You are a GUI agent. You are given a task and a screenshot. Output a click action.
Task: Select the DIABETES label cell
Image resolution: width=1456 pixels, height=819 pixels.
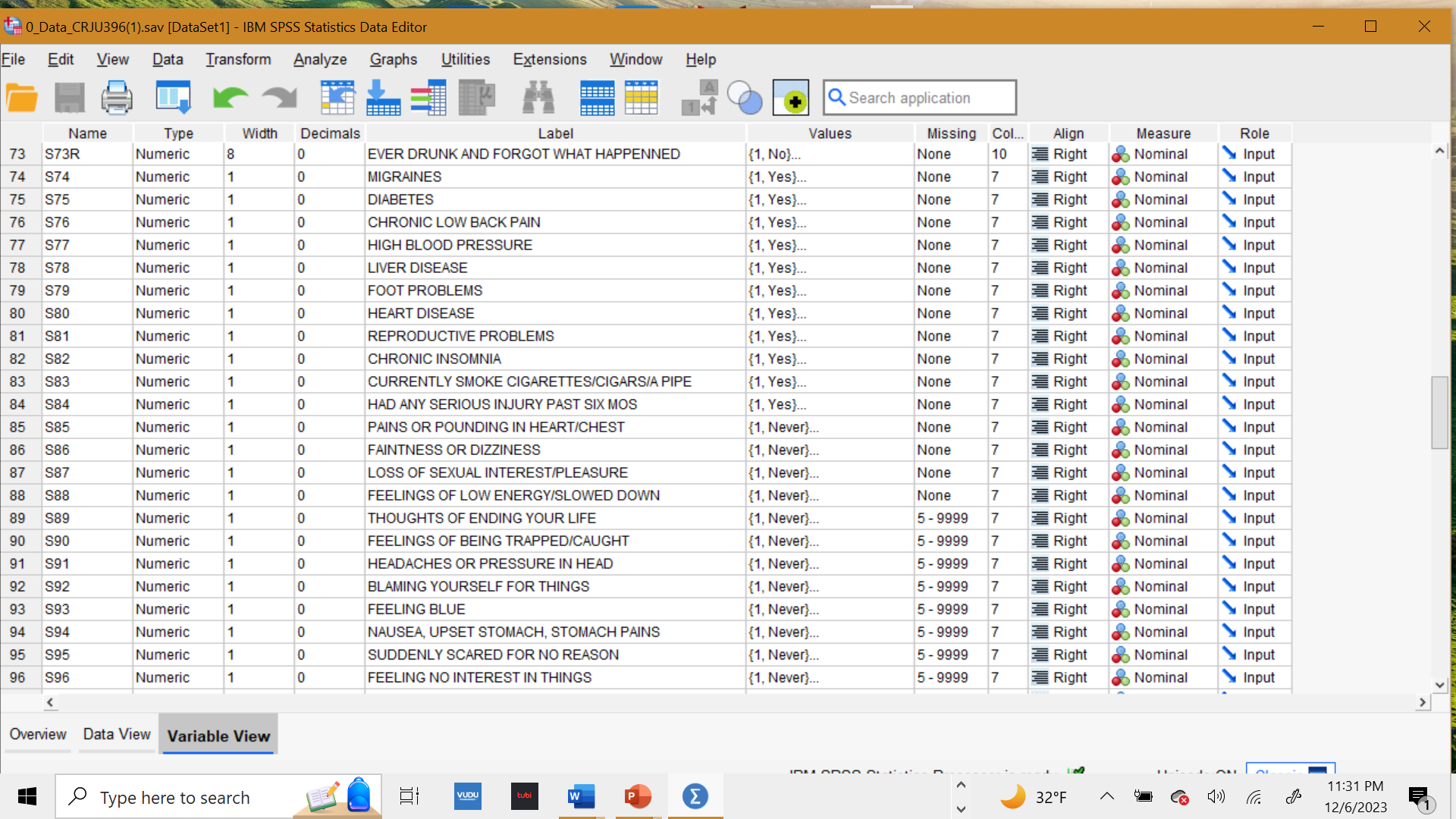pos(555,199)
